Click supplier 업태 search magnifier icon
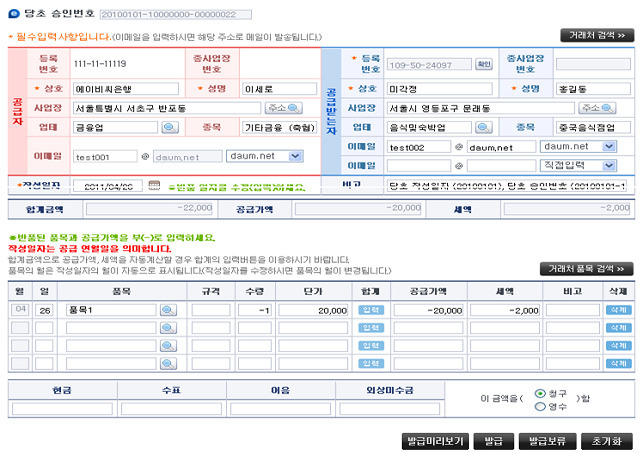 pyautogui.click(x=170, y=127)
